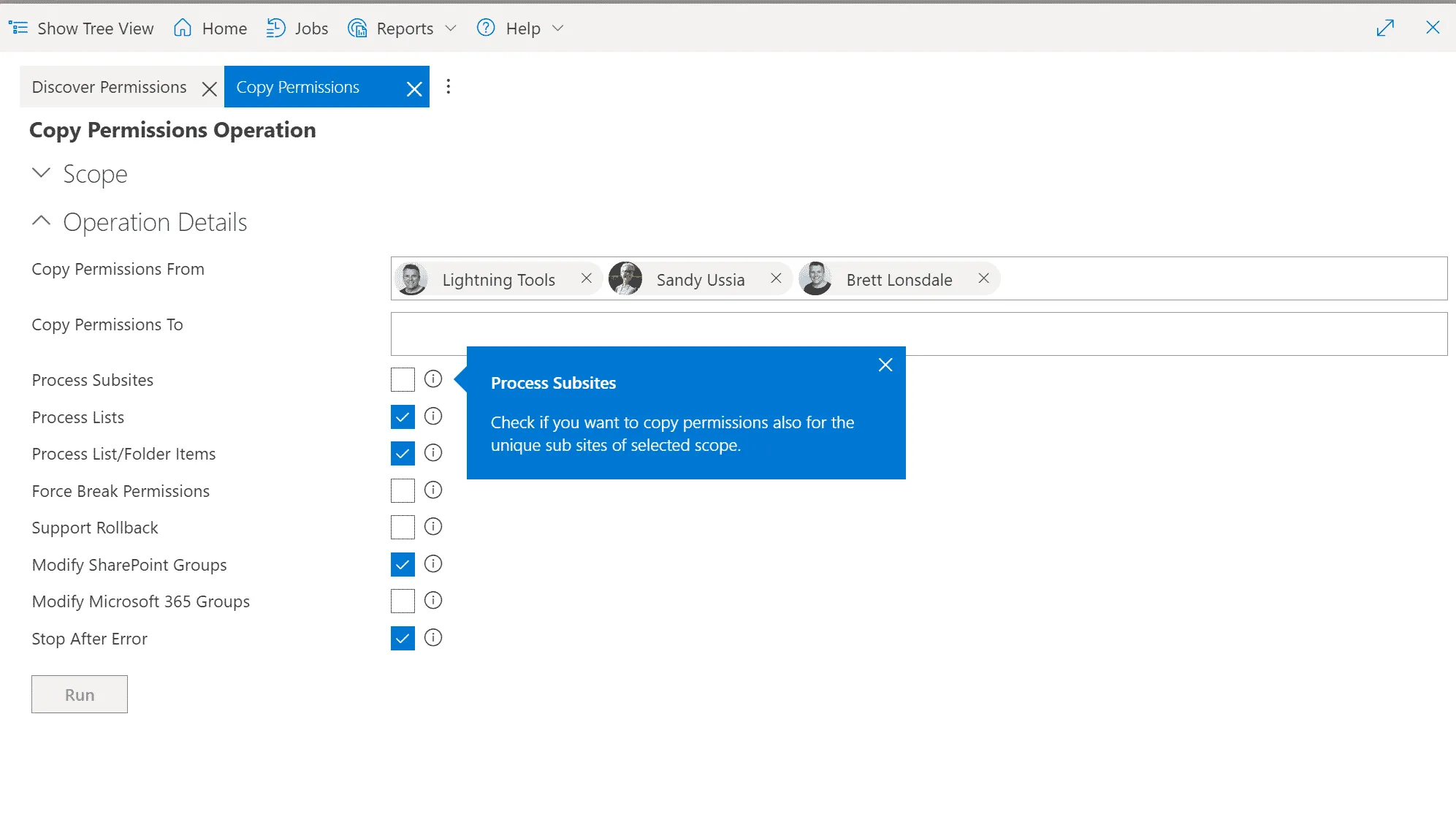This screenshot has width=1456, height=836.
Task: Click the expand window diagonal arrow icon
Action: pos(1385,28)
